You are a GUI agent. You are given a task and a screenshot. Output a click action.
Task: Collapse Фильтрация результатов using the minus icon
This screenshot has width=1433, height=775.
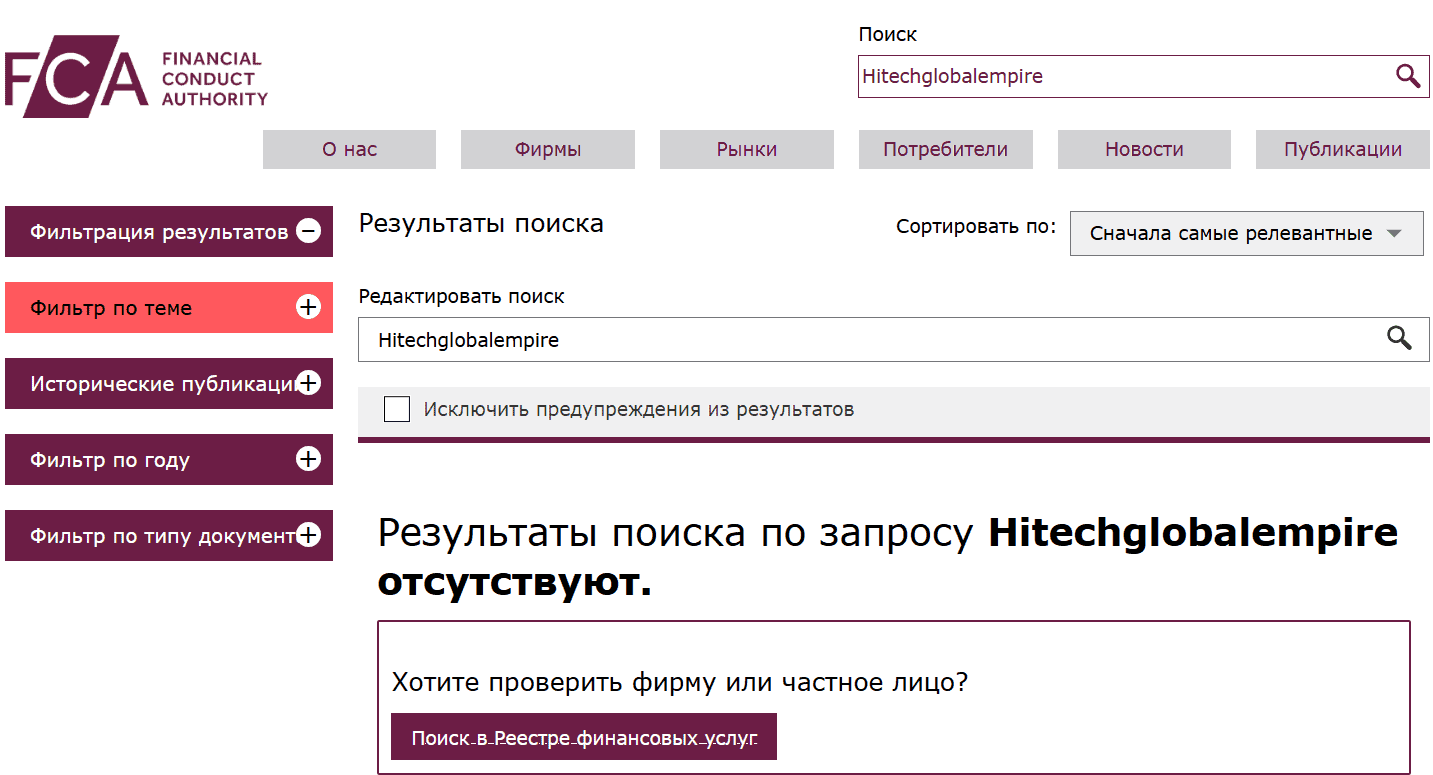tap(308, 231)
